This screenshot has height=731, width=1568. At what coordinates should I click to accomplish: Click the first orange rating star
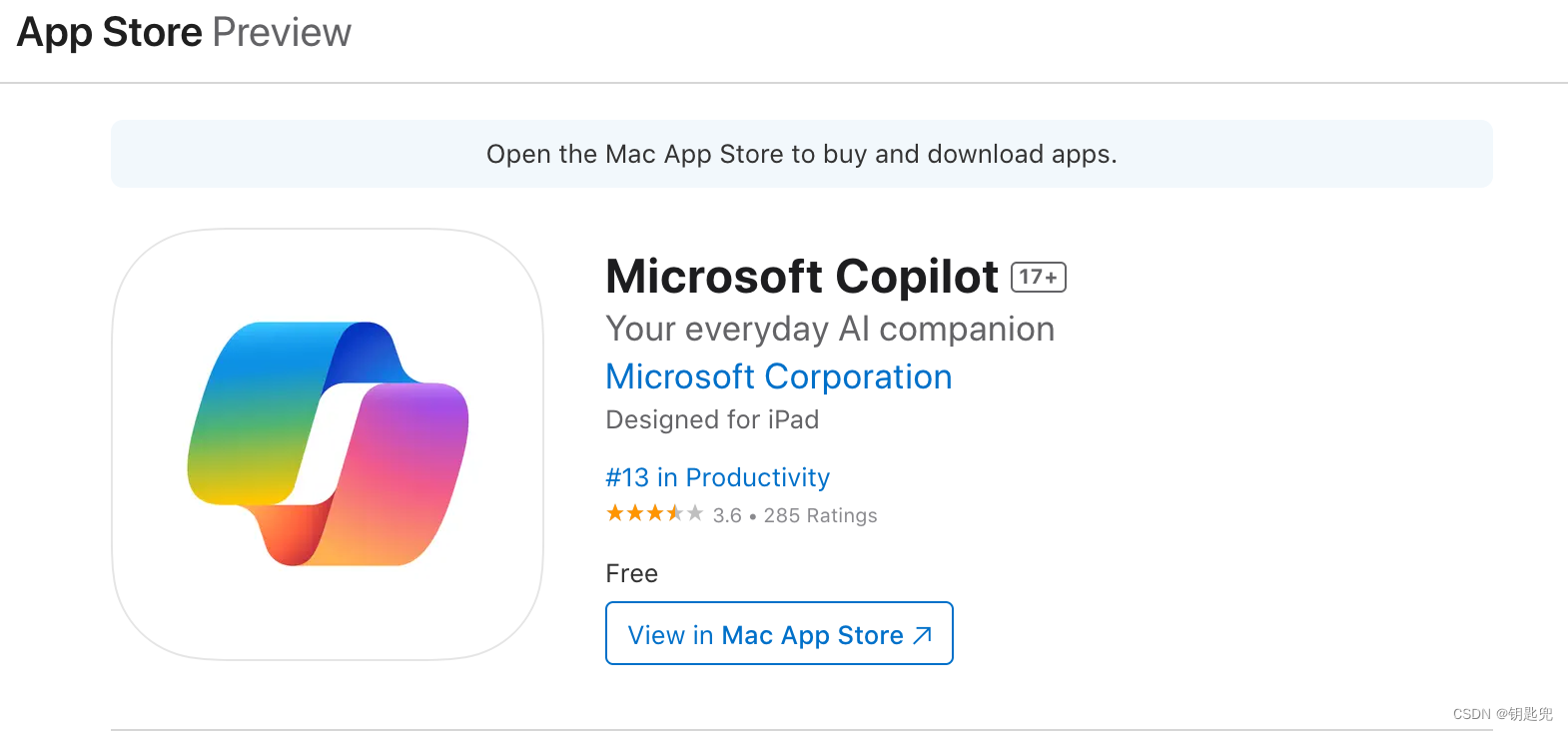click(615, 513)
